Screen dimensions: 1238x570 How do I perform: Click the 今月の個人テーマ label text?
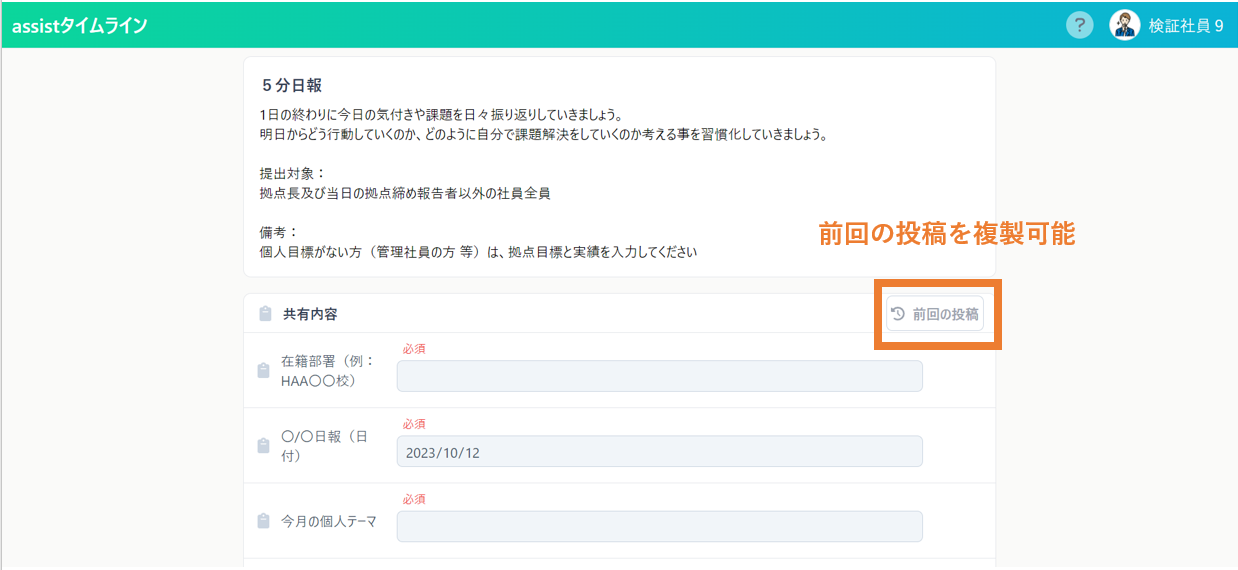point(329,521)
